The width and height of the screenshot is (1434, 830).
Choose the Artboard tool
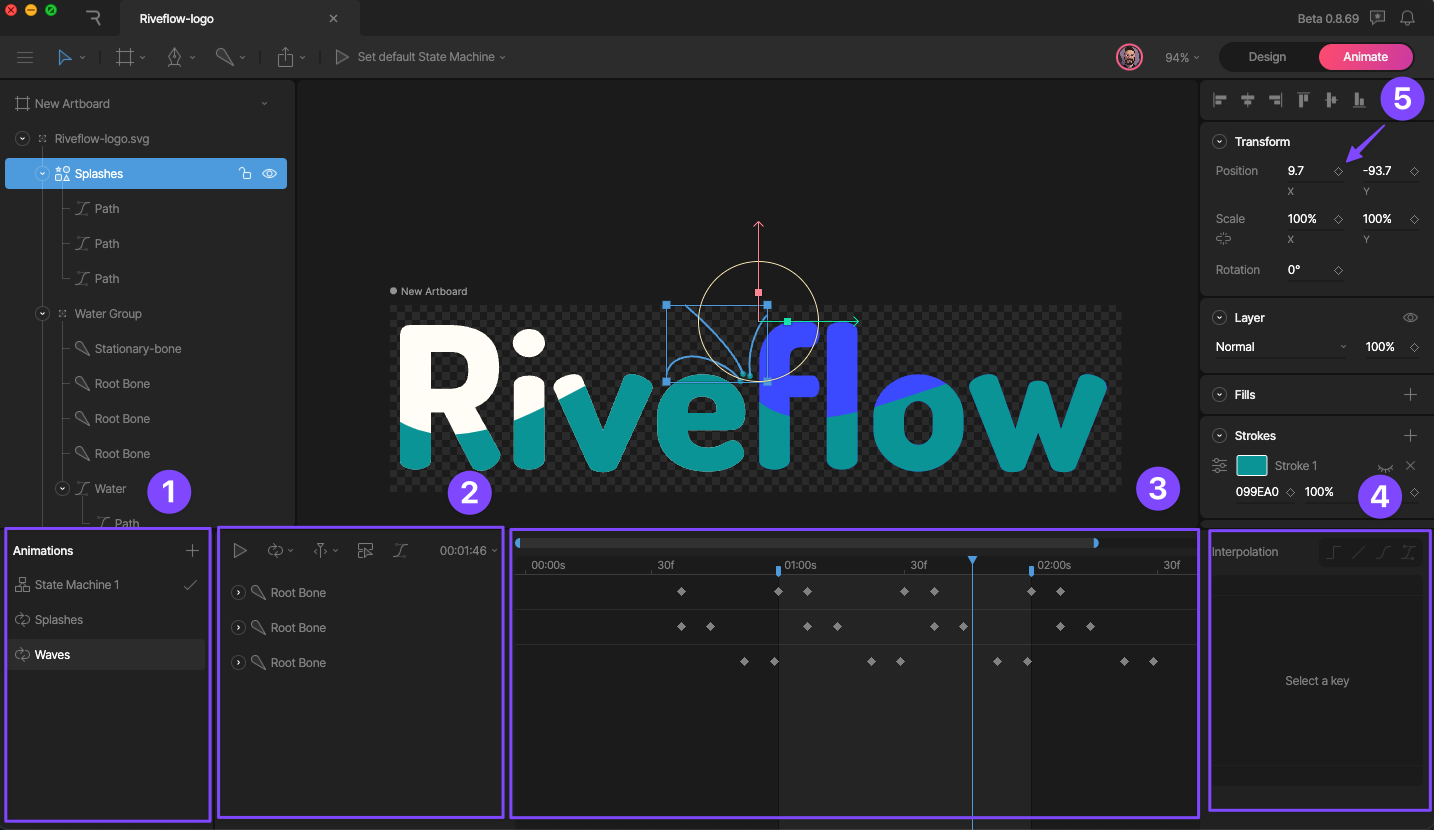[124, 57]
